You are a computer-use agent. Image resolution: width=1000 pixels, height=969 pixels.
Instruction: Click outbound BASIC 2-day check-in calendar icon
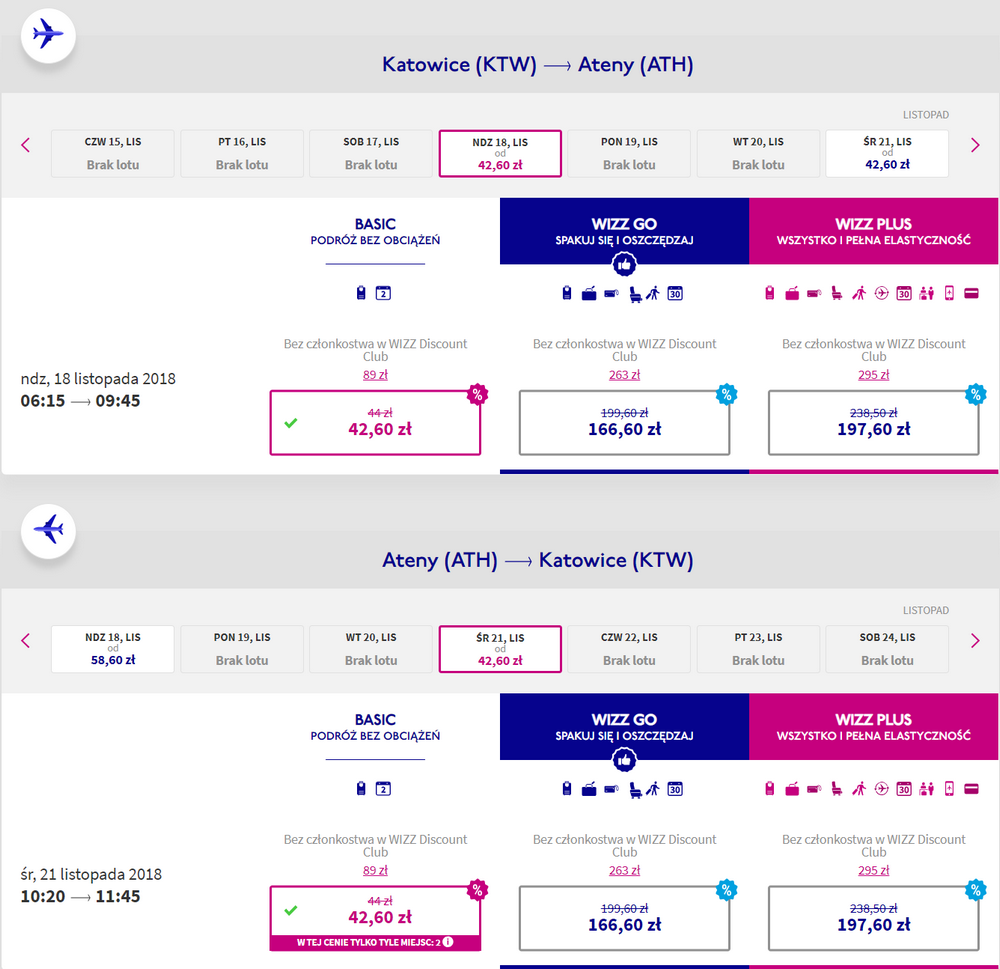(383, 293)
